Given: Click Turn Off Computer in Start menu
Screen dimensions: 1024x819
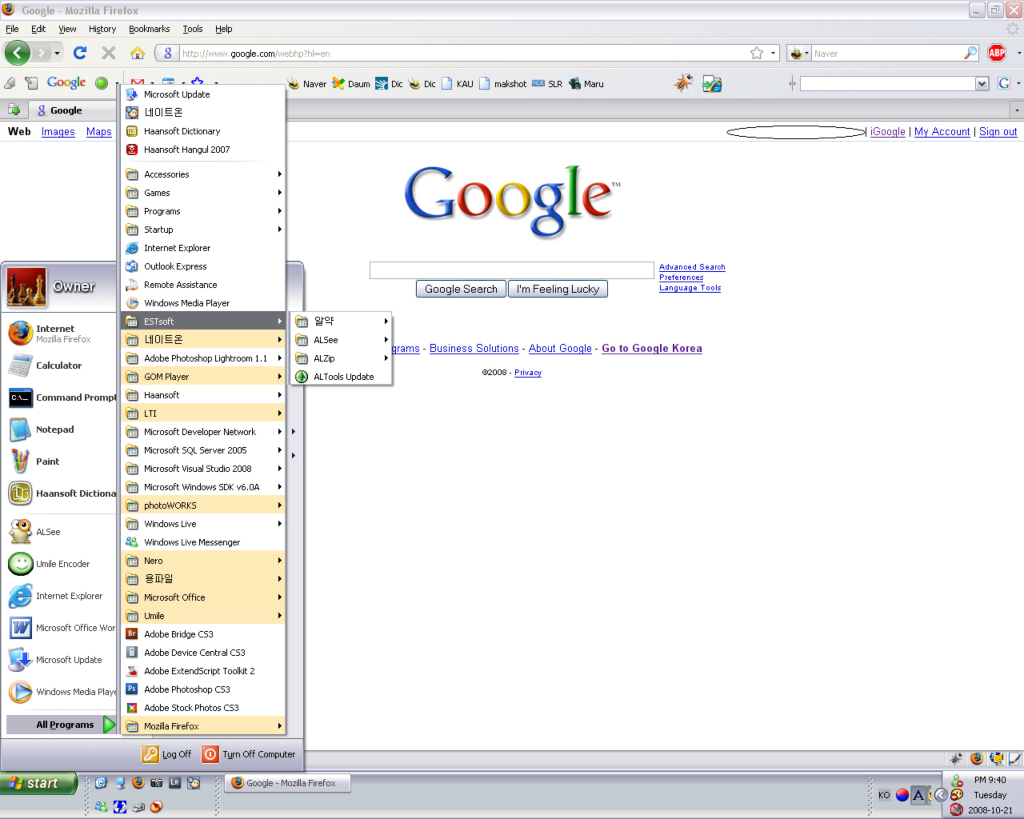Looking at the screenshot, I should click(x=249, y=754).
